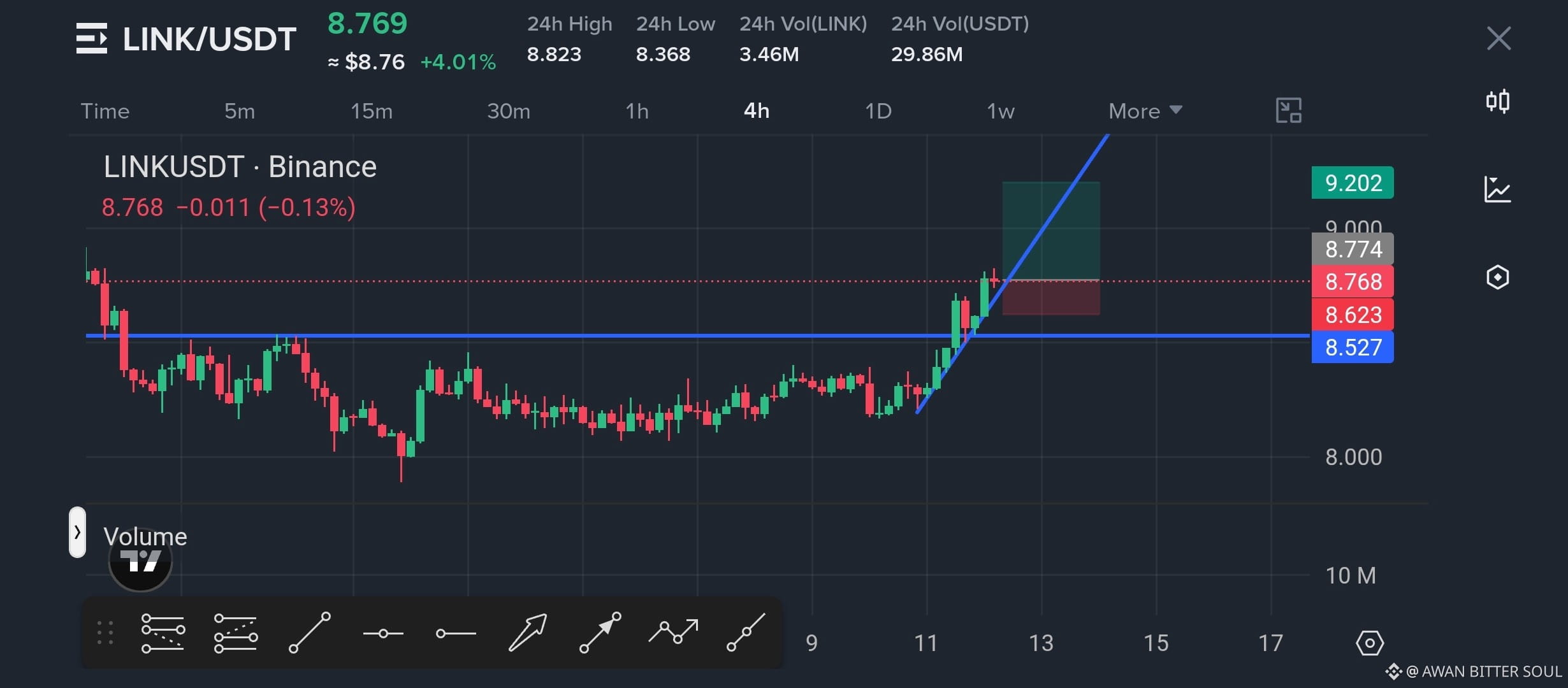The image size is (1568, 688).
Task: Tap the TradingView logo badge
Action: [x=140, y=561]
